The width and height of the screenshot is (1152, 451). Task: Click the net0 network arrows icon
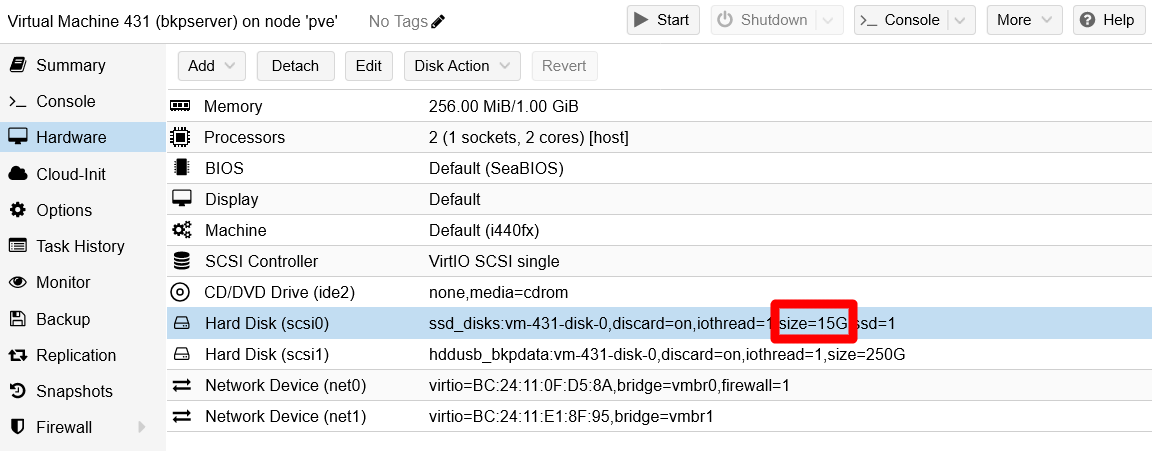click(x=181, y=386)
